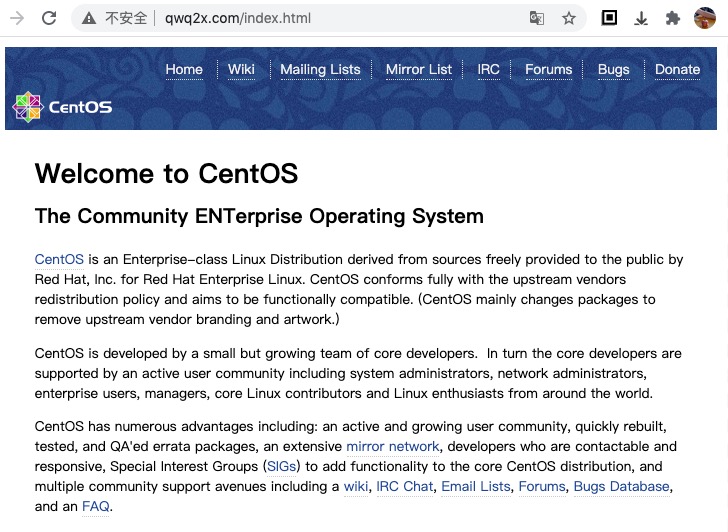Open the downloads arrow icon
This screenshot has width=728, height=532.
(x=641, y=19)
